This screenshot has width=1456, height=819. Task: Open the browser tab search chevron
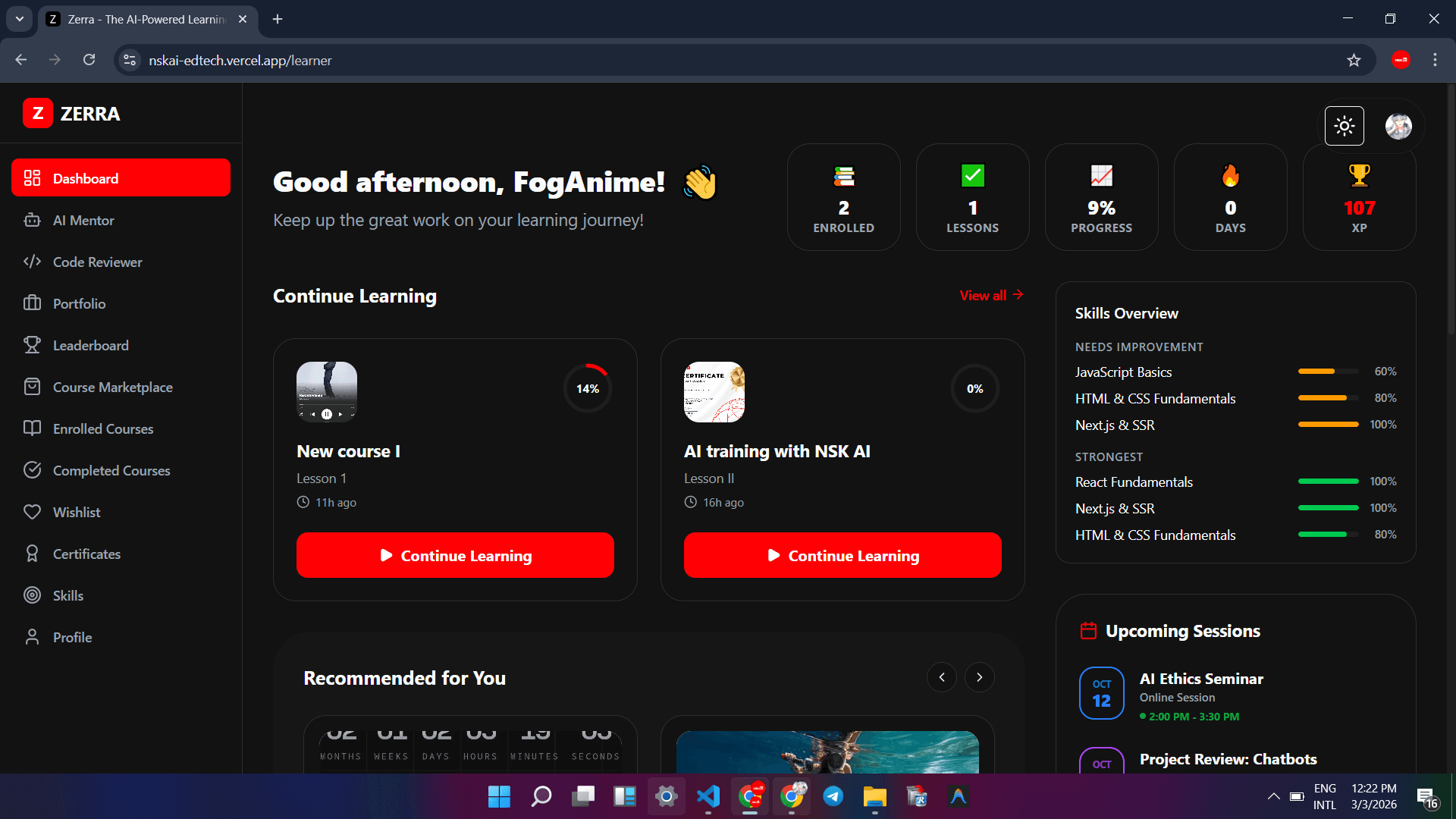(x=19, y=19)
